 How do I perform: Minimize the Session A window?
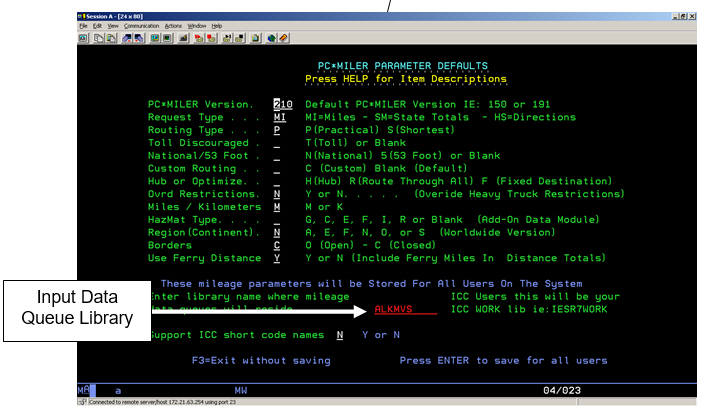[x=675, y=16]
